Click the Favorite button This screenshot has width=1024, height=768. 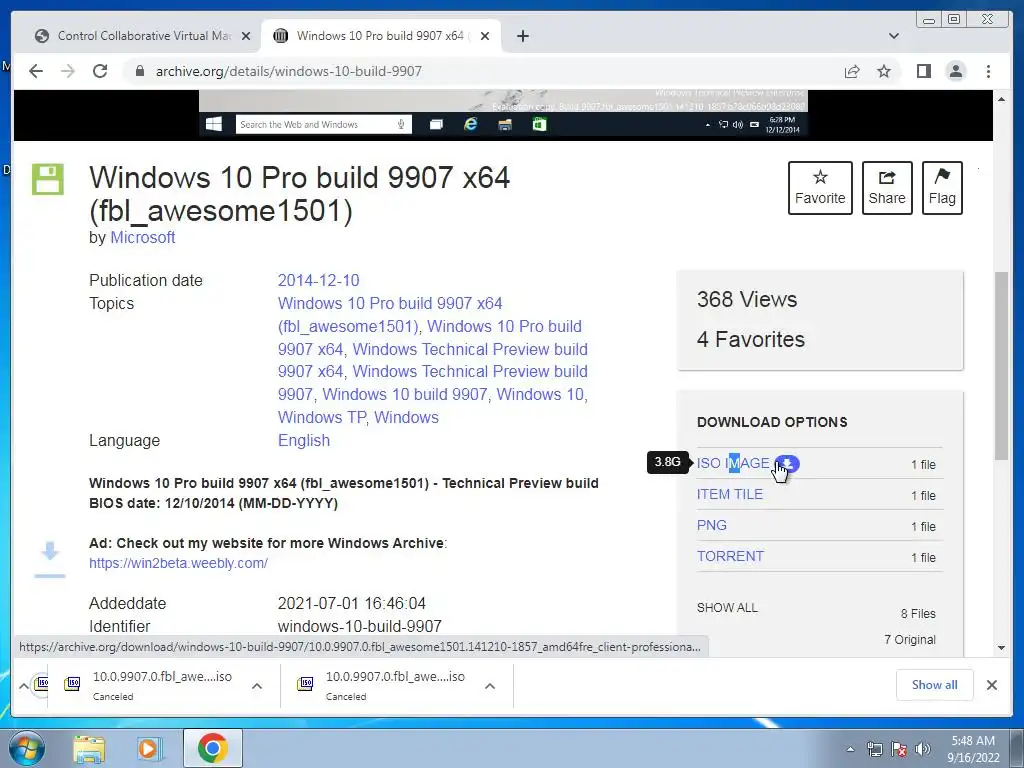point(820,188)
